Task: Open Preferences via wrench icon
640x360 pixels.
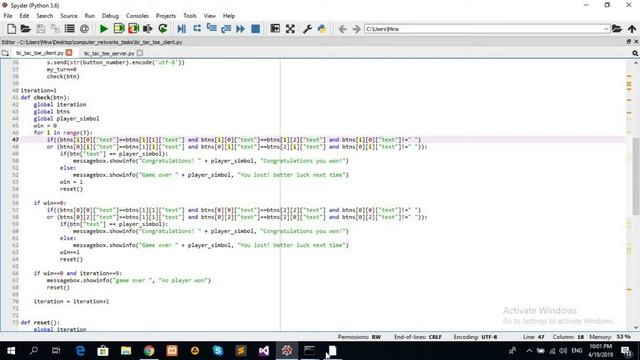Action: tap(307, 29)
